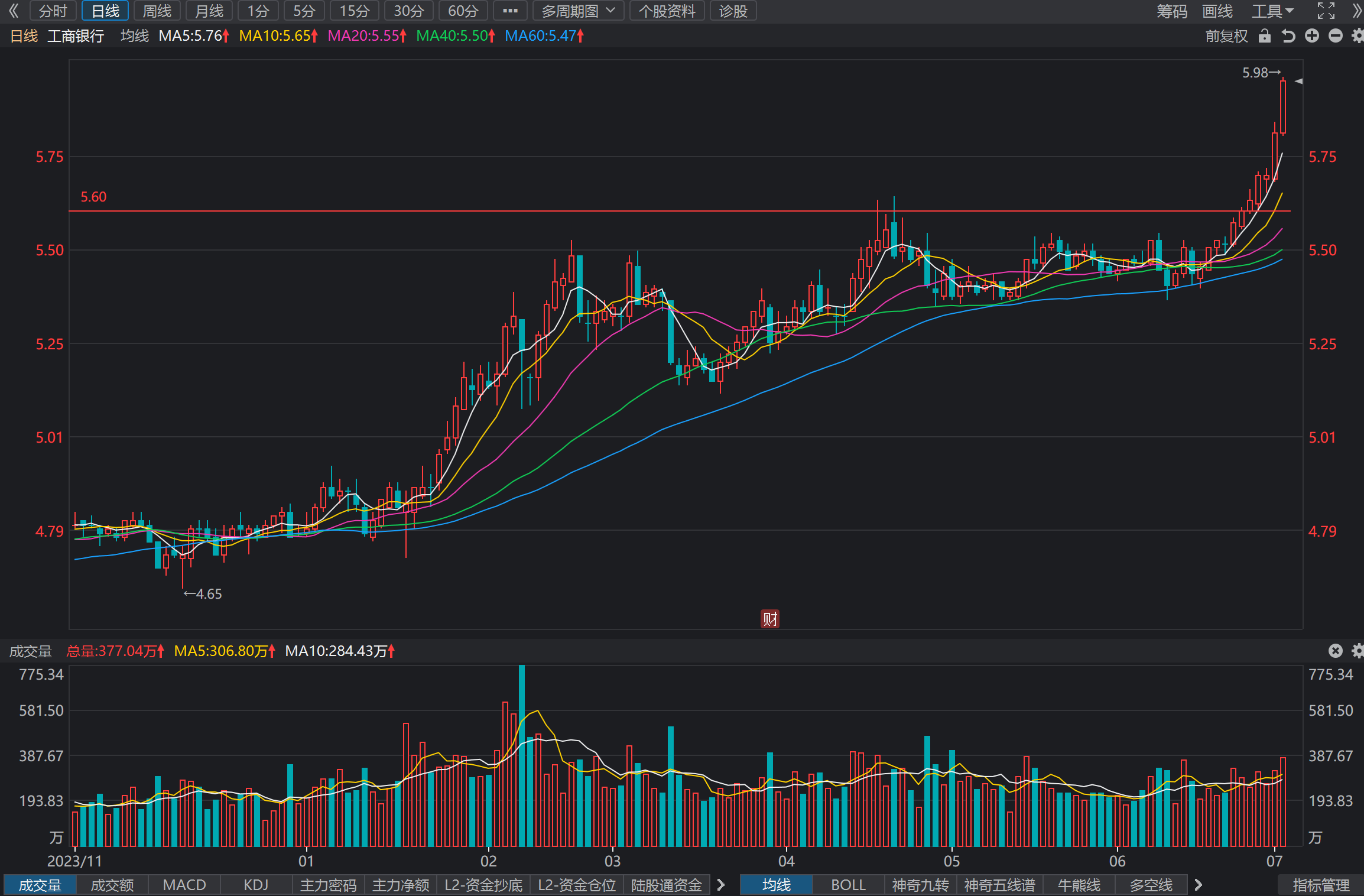Click MA40:5.50 green label
The width and height of the screenshot is (1364, 896).
click(x=456, y=36)
